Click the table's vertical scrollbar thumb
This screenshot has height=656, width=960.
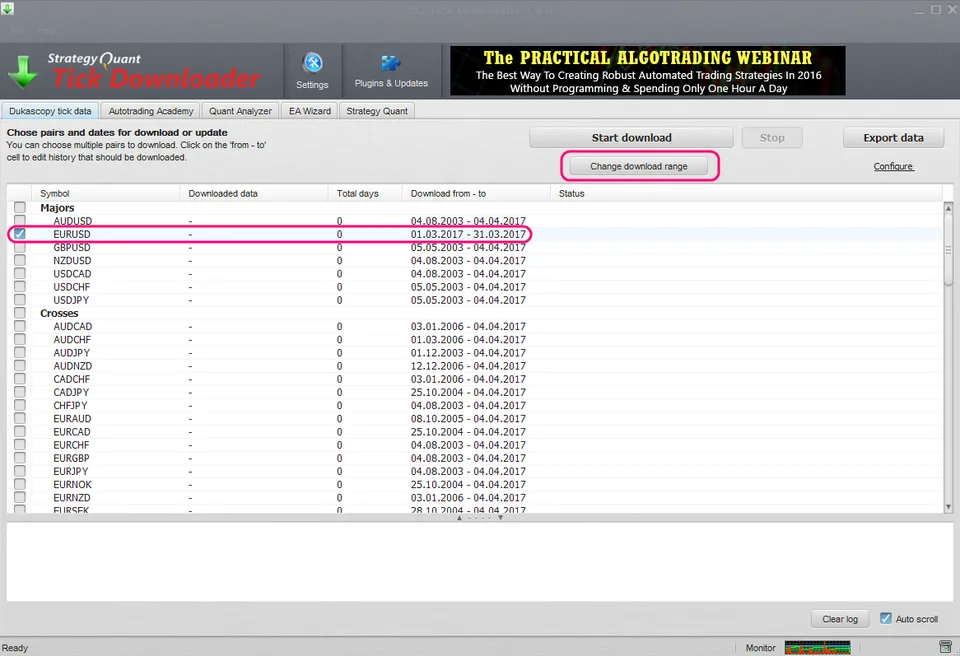click(x=948, y=251)
